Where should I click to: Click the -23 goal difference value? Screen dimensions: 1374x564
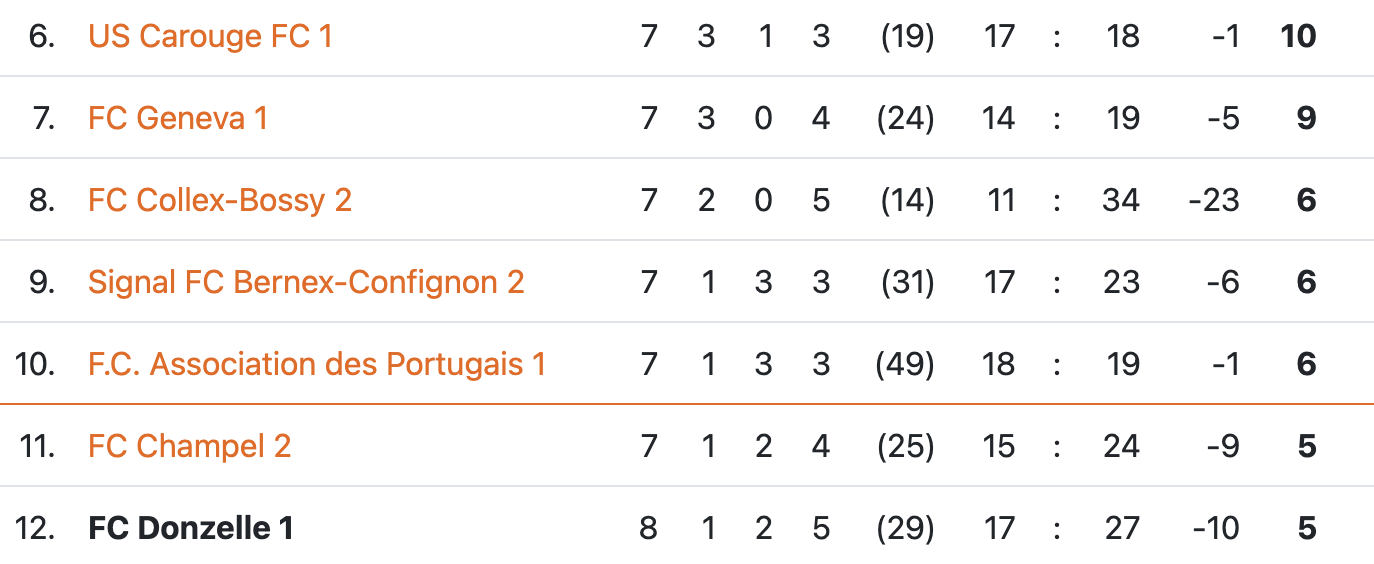[x=1214, y=201]
